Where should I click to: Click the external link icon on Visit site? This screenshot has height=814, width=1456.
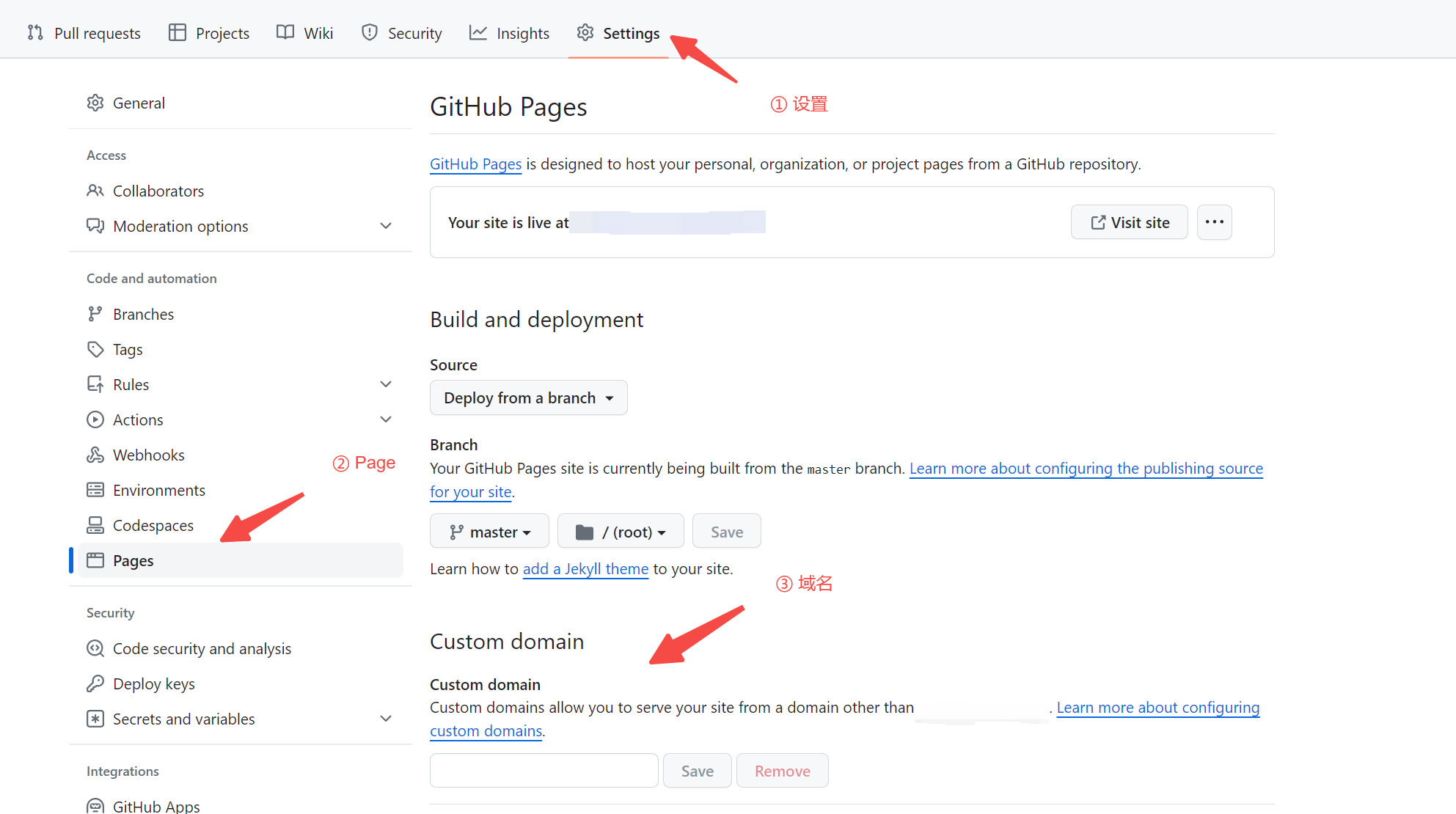click(1098, 222)
